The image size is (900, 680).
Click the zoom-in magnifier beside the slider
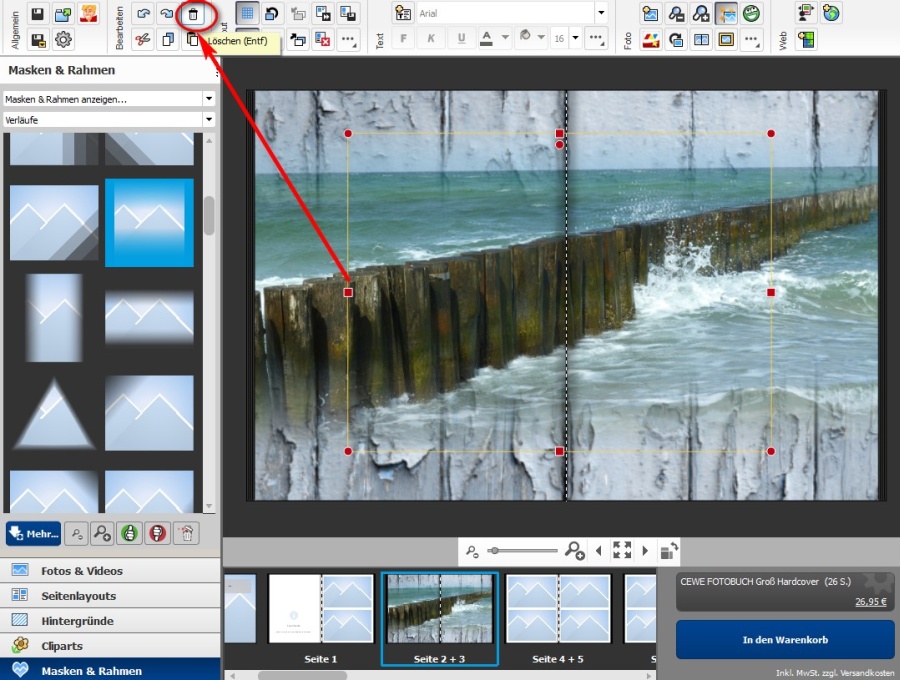[x=575, y=550]
